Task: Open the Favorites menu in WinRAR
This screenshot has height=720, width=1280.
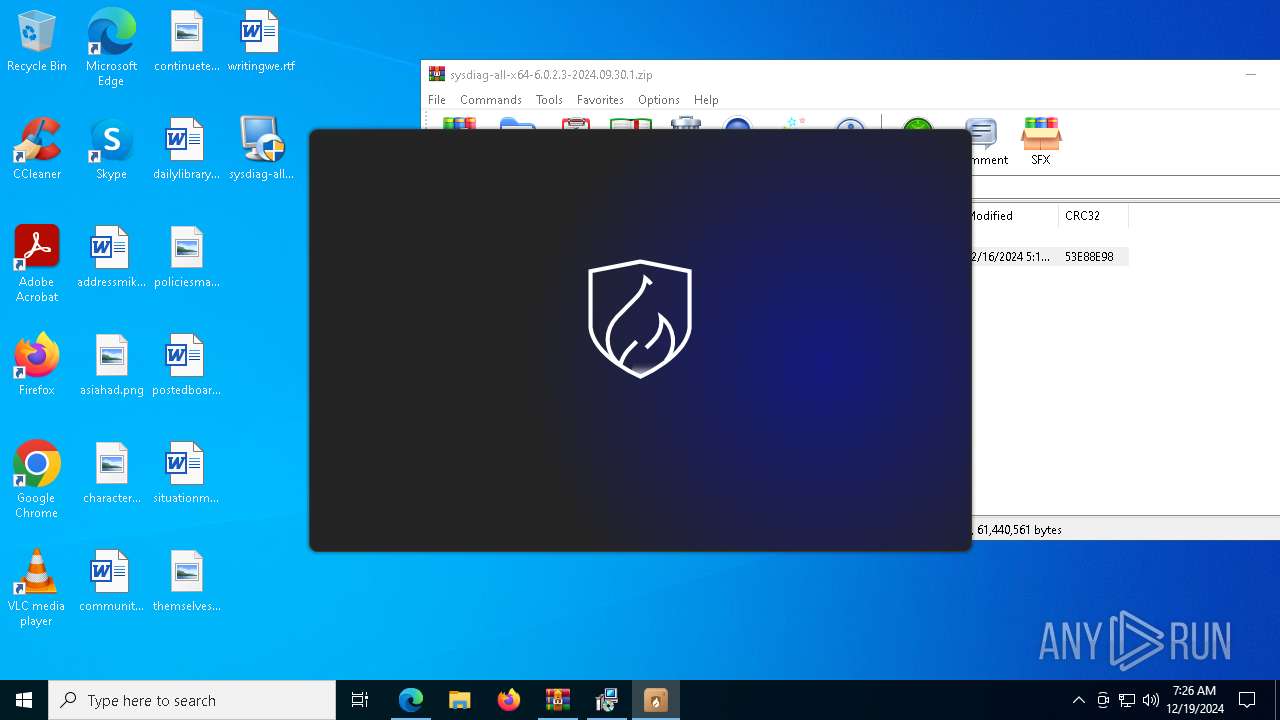Action: (x=600, y=100)
